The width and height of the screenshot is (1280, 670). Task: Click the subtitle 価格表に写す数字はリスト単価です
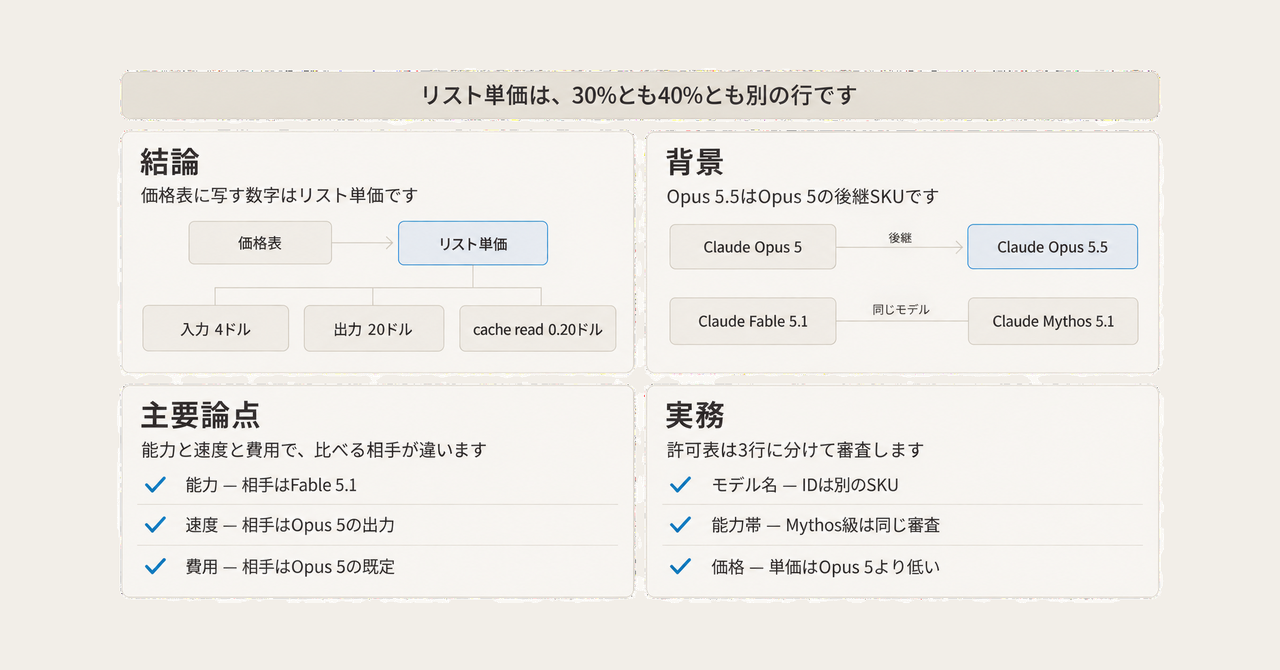pos(279,195)
